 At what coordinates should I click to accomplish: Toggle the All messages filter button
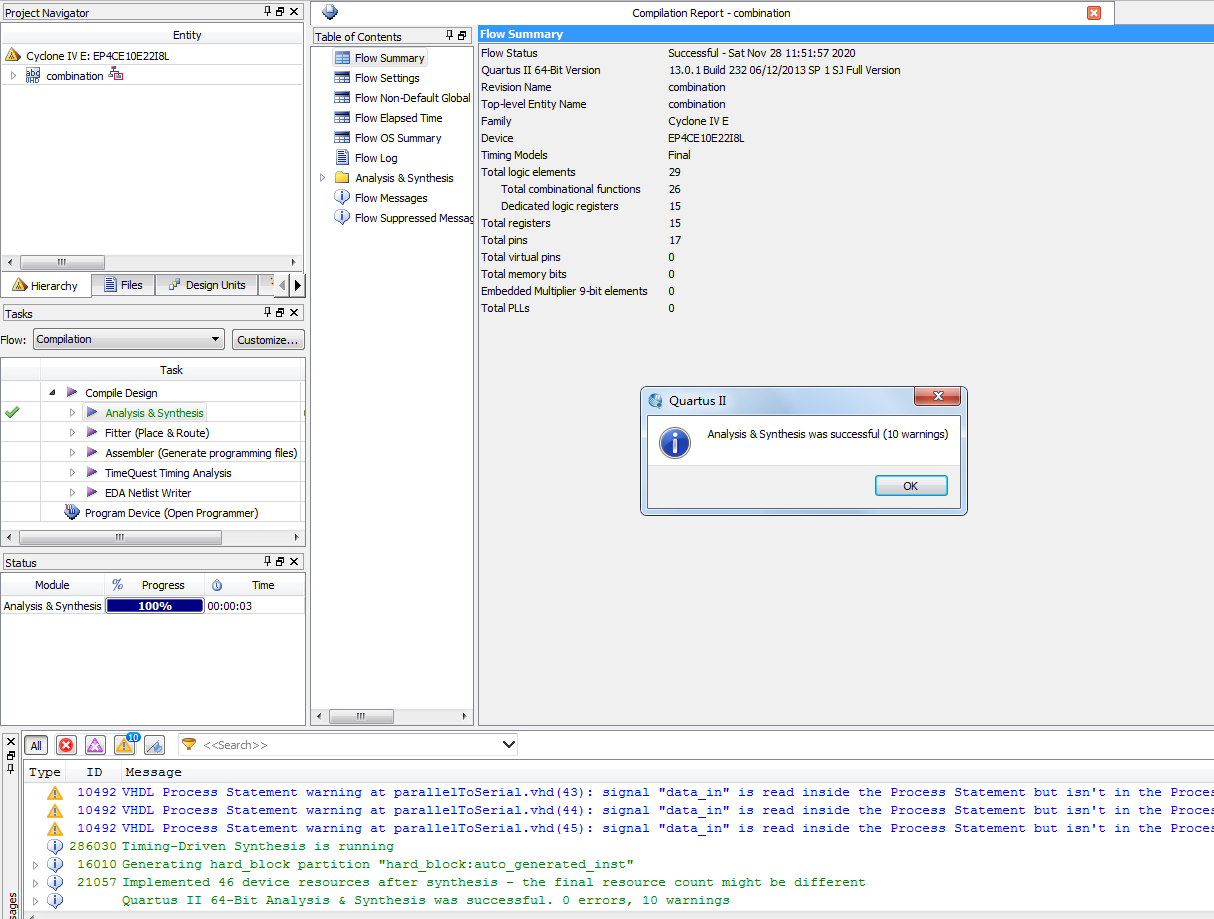click(x=36, y=745)
